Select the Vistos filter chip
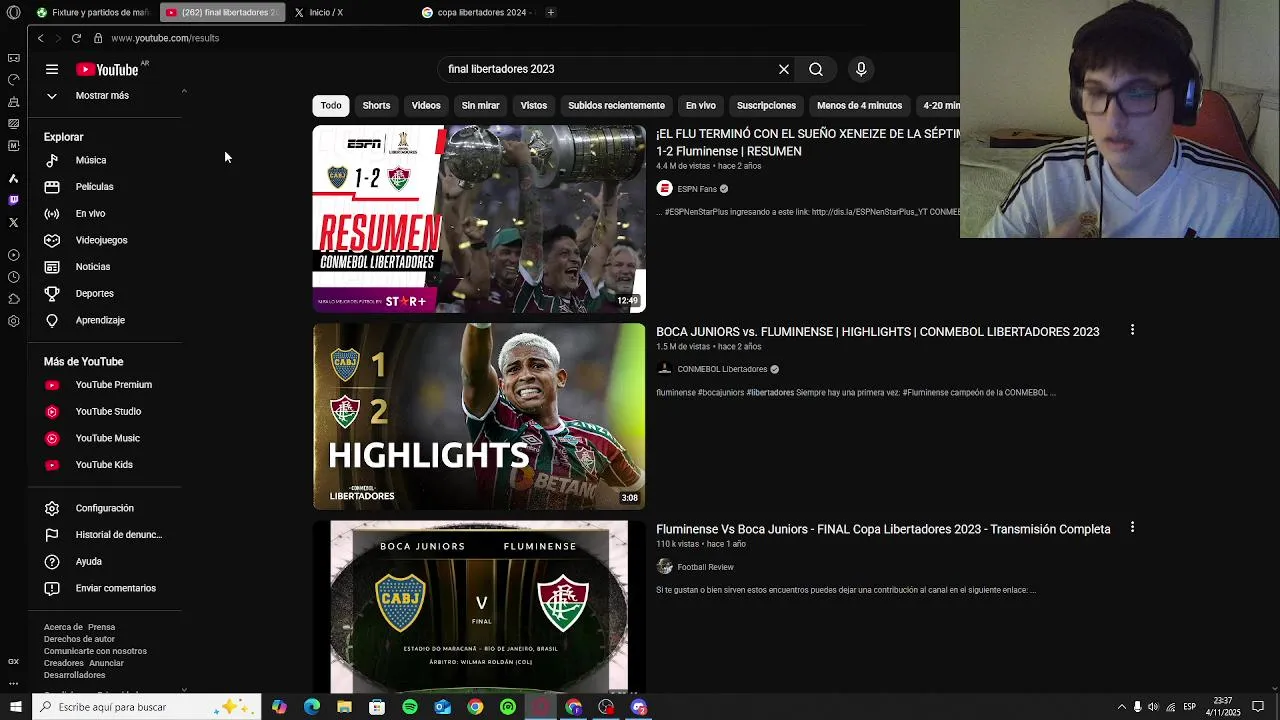1280x720 pixels. click(x=534, y=105)
